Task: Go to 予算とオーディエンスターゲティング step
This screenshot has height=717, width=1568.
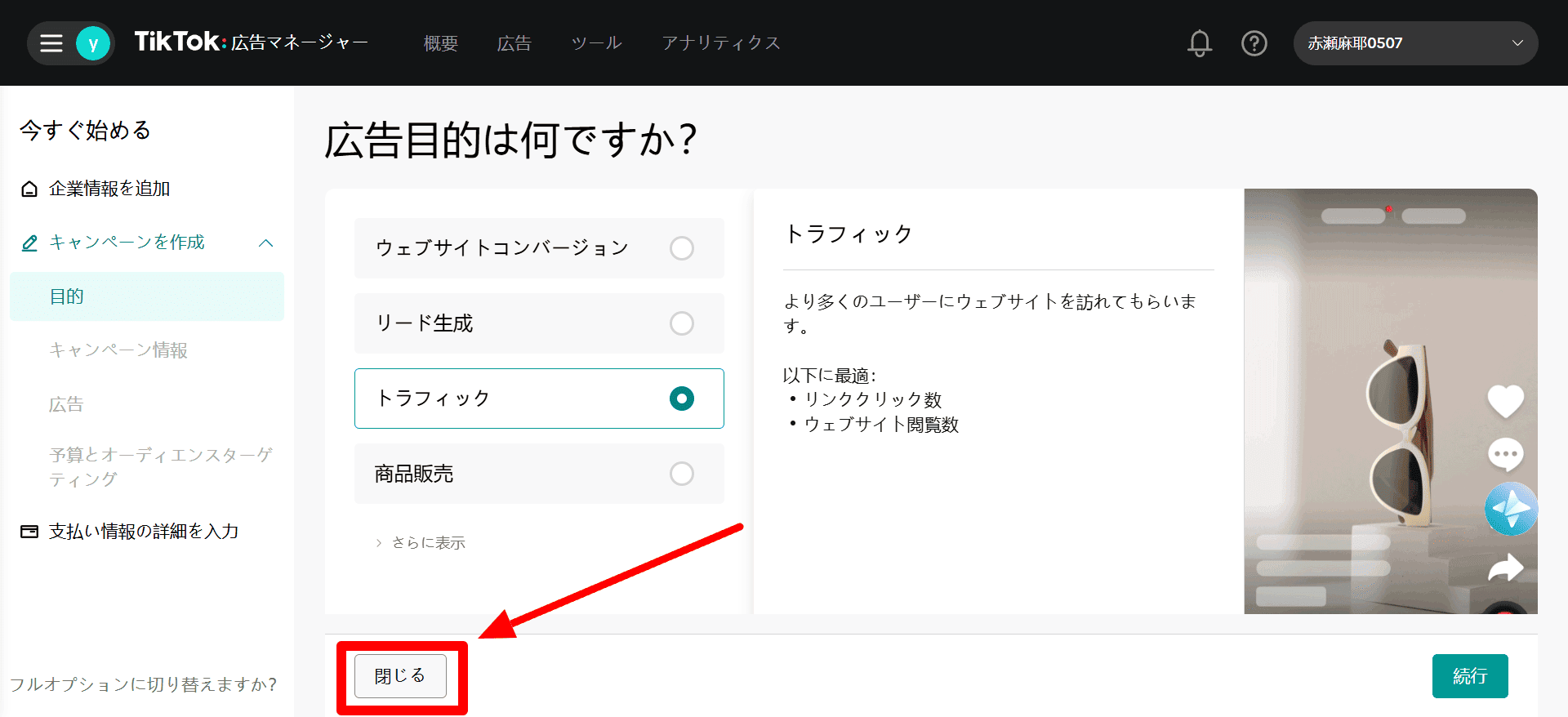Action: pos(161,467)
